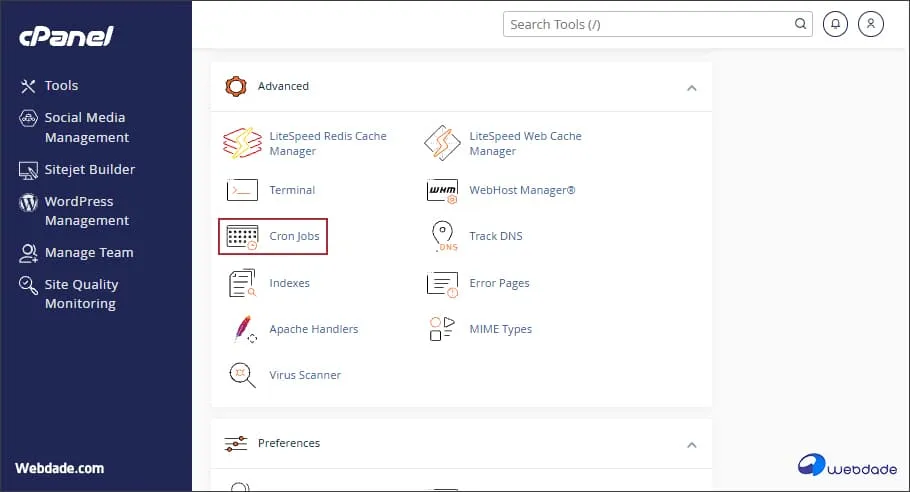Open the user account icon
This screenshot has height=492, width=910.
click(x=871, y=24)
